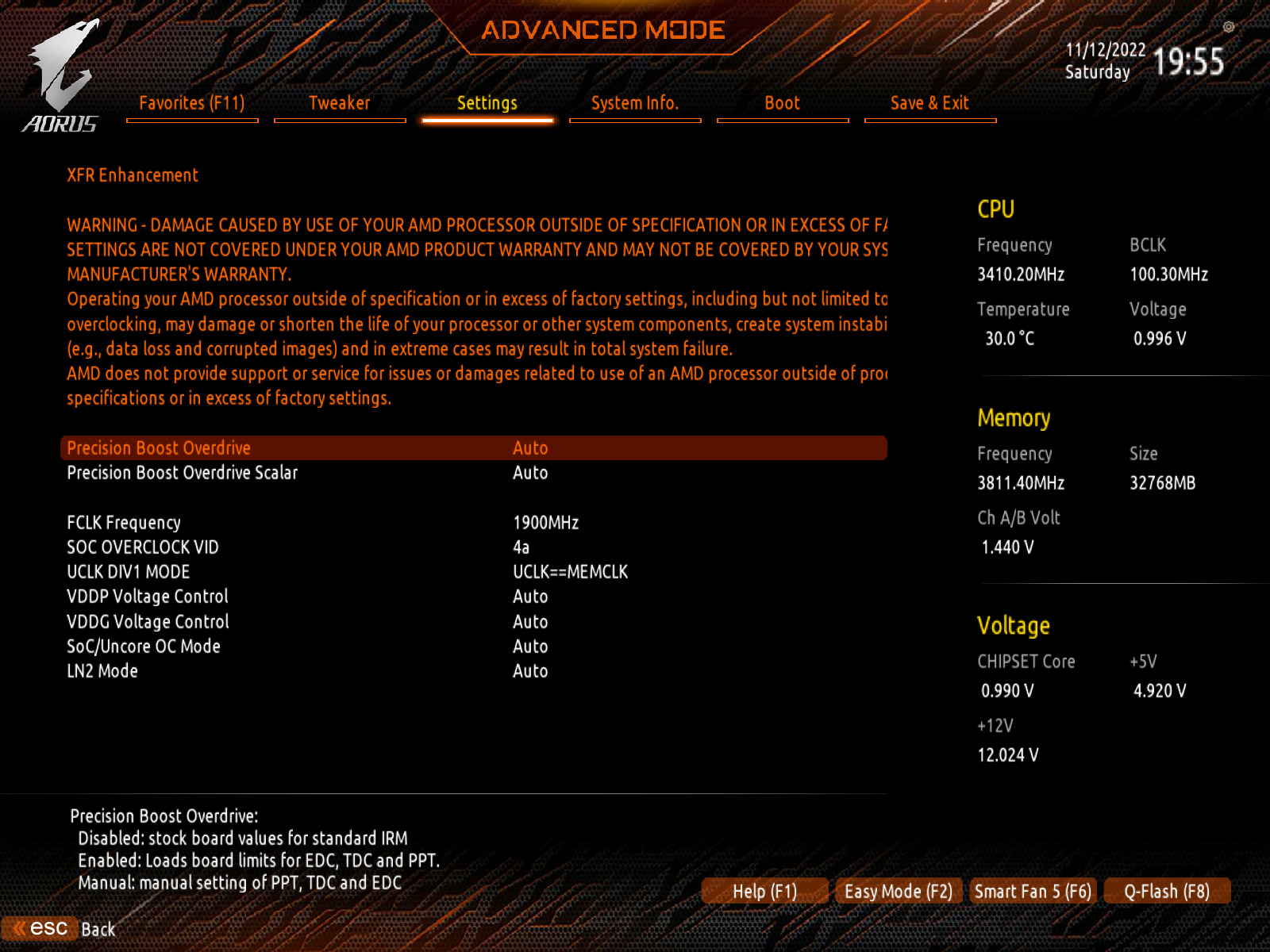This screenshot has width=1270, height=952.
Task: Click the XFR Enhancement heading
Action: (133, 175)
